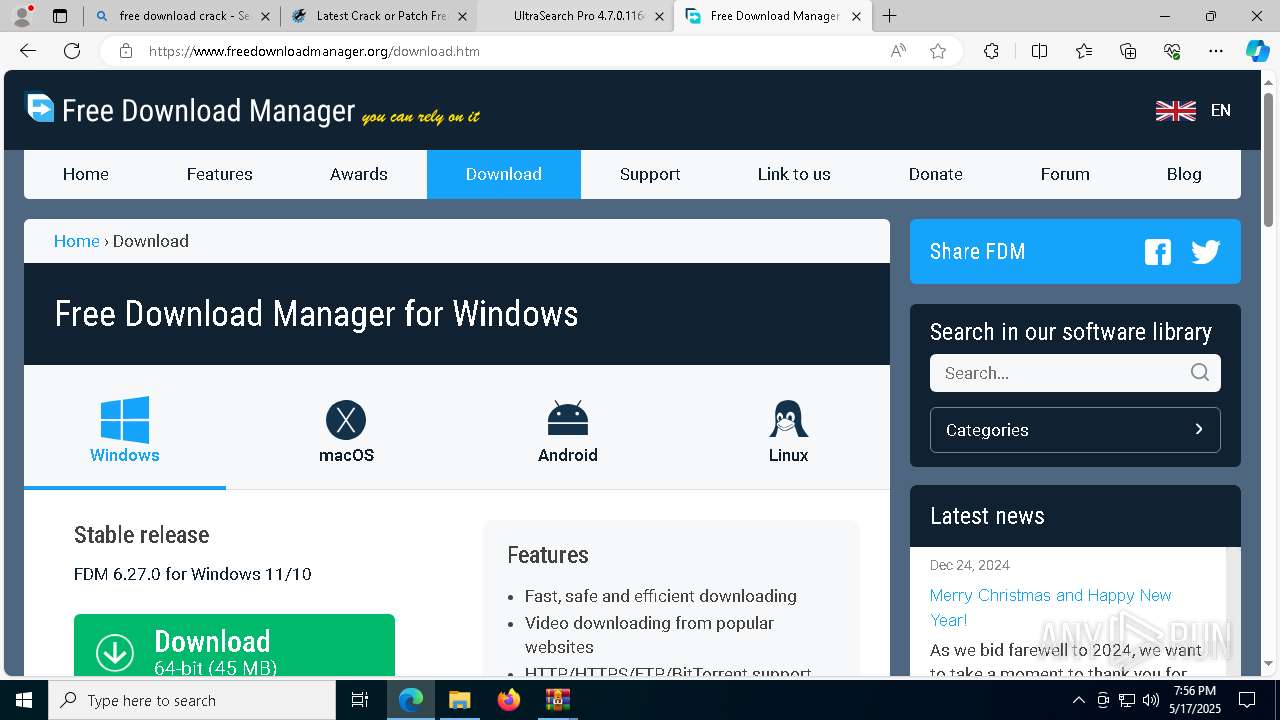Click the UK flag language icon
Viewport: 1280px width, 720px height.
click(x=1176, y=111)
